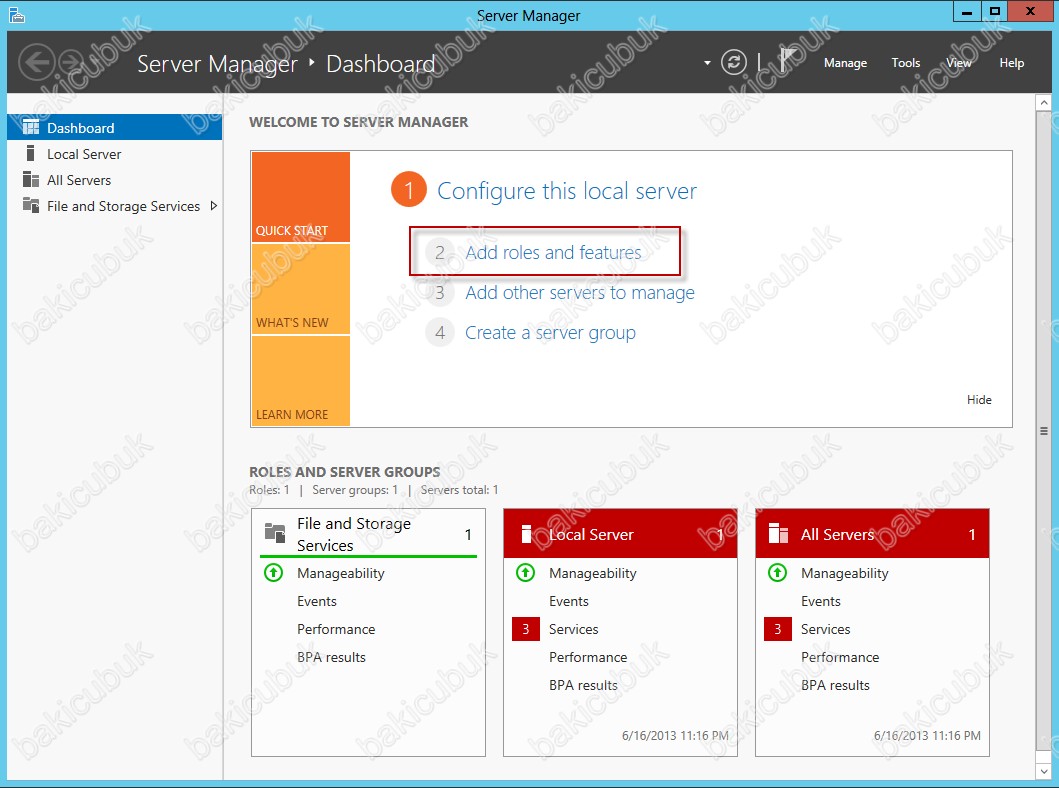This screenshot has width=1059, height=788.
Task: Select All Servers in the navigation pane
Action: pyautogui.click(x=115, y=180)
